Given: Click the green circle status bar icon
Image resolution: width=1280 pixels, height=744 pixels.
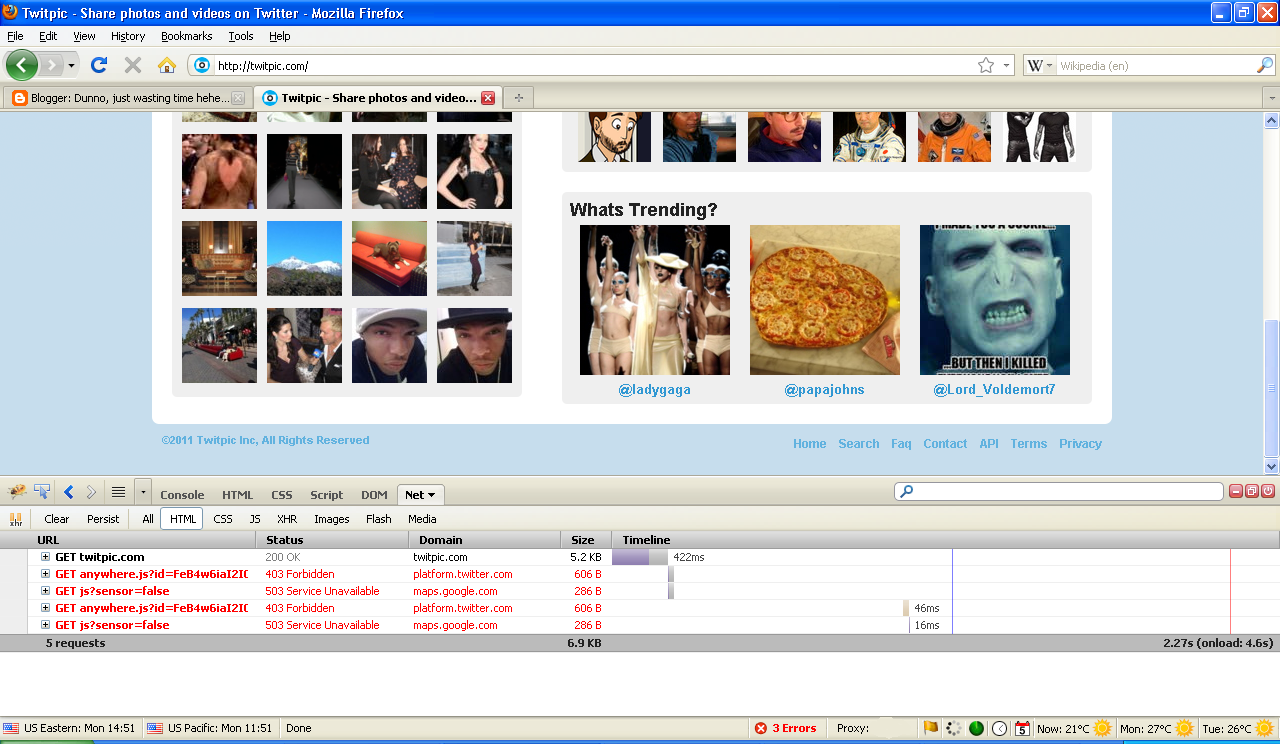Looking at the screenshot, I should (x=976, y=728).
